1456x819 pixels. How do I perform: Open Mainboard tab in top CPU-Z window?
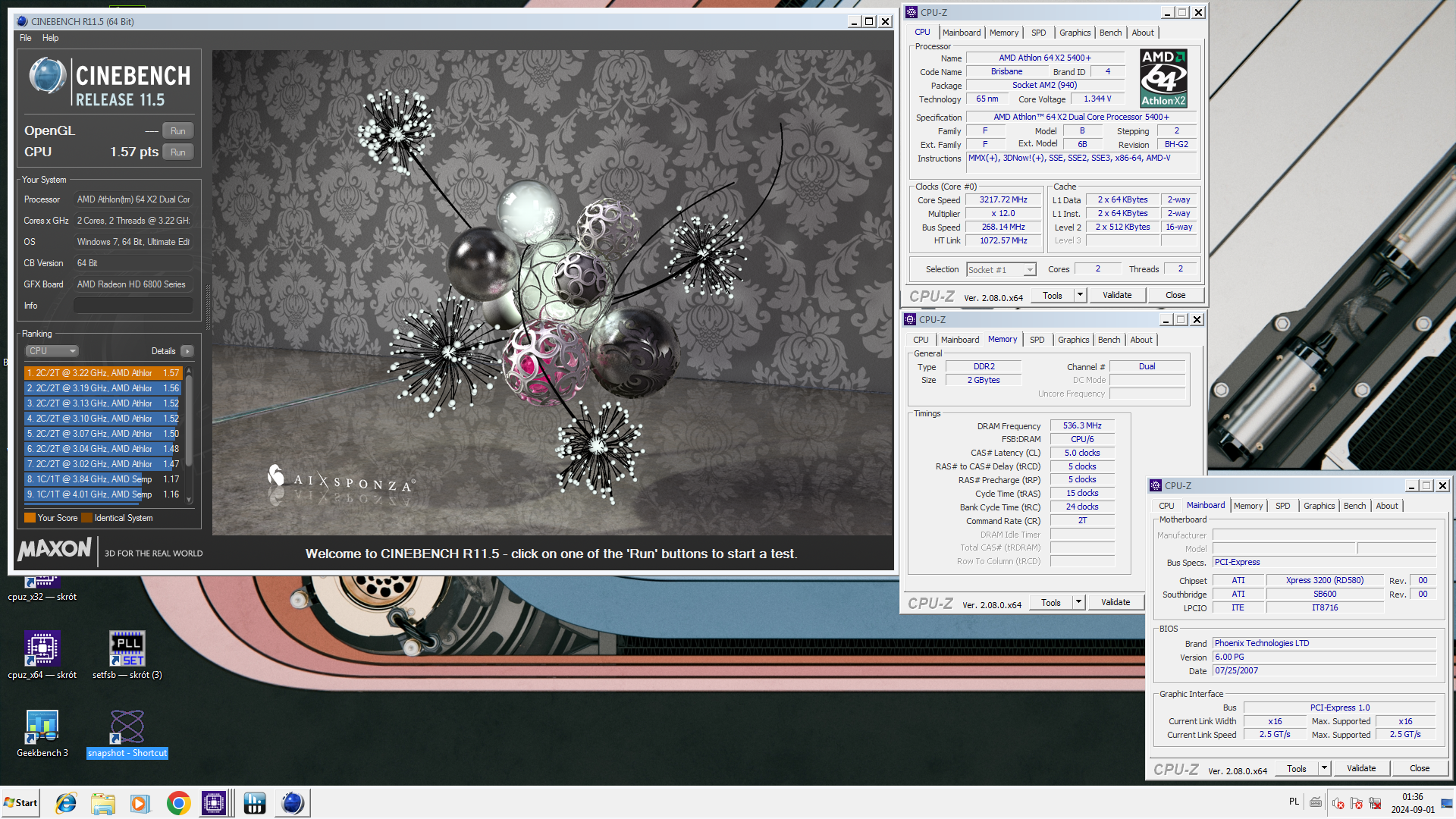point(962,33)
